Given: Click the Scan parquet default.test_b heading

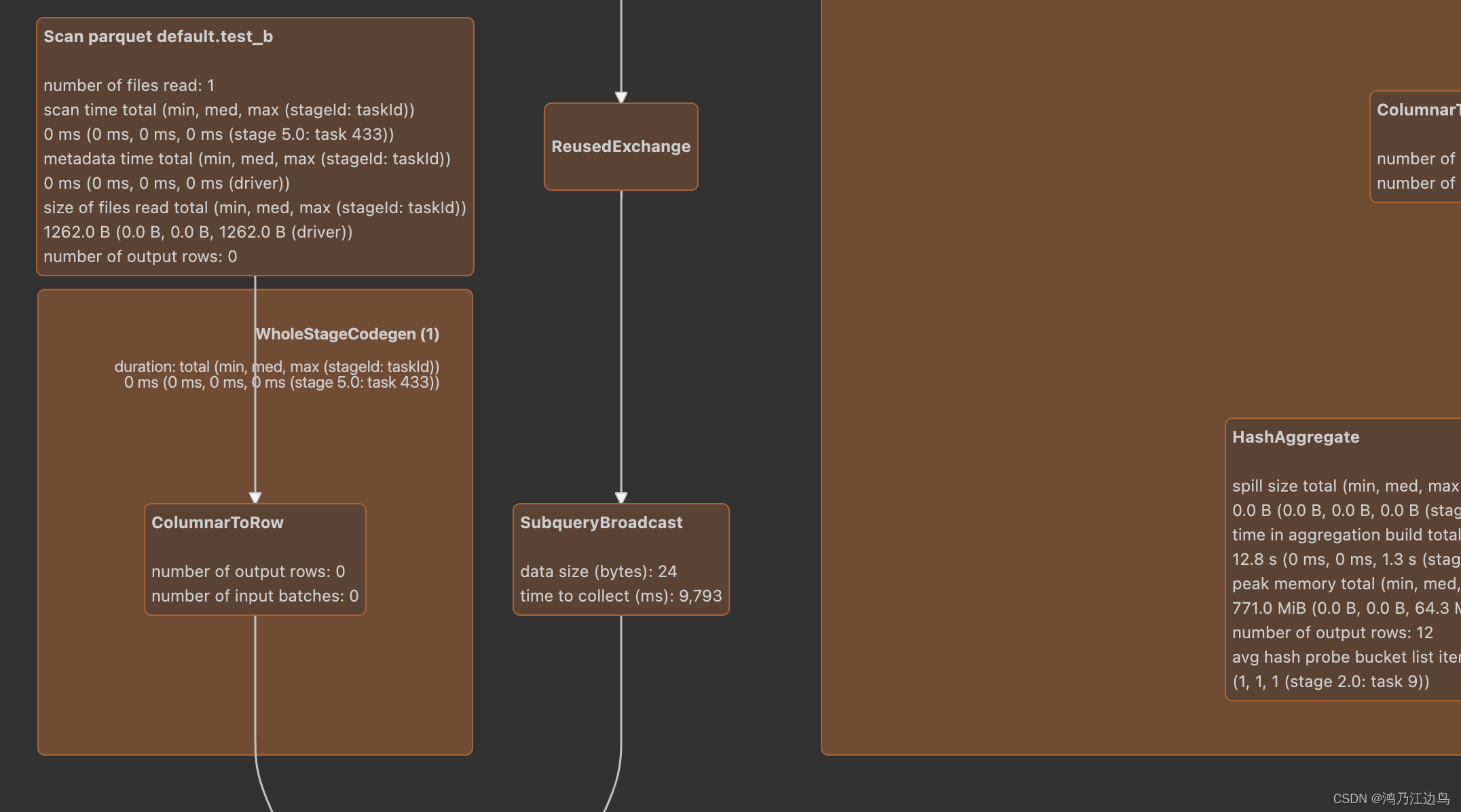Looking at the screenshot, I should coord(158,37).
